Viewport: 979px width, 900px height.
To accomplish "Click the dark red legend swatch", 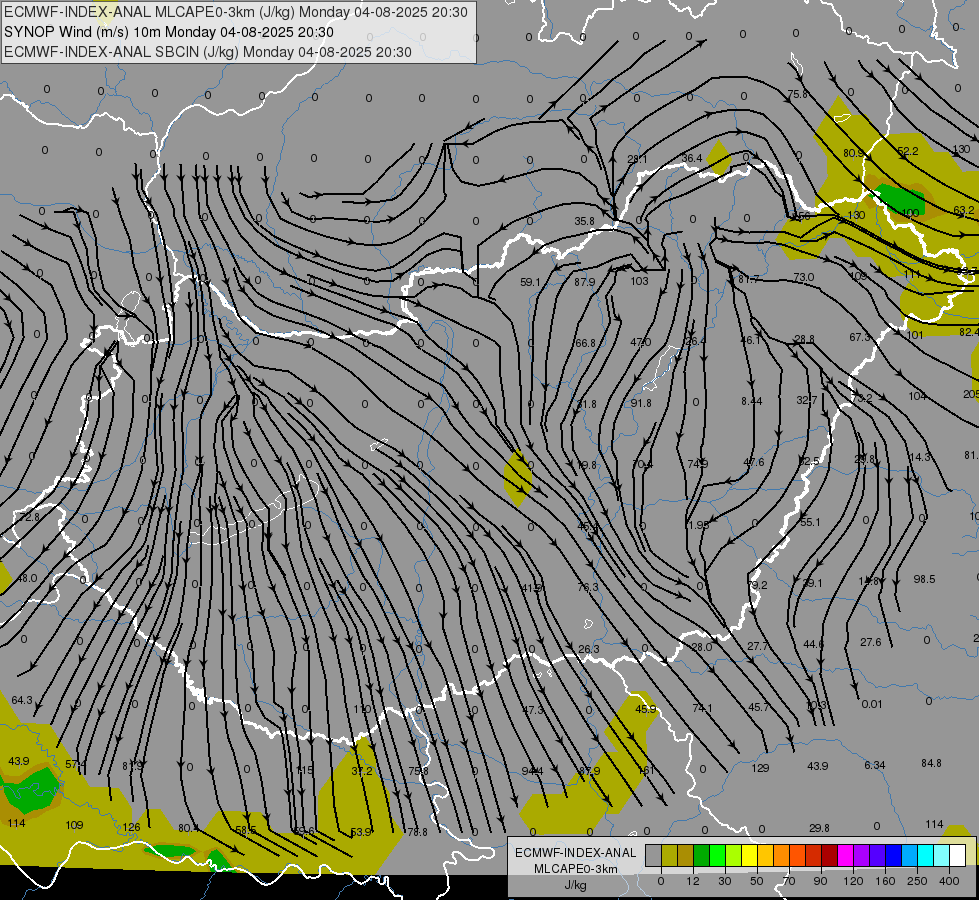I will (830, 855).
